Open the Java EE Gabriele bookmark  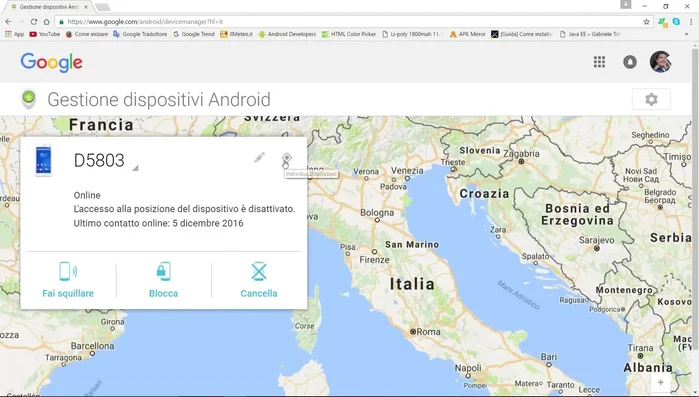[590, 34]
